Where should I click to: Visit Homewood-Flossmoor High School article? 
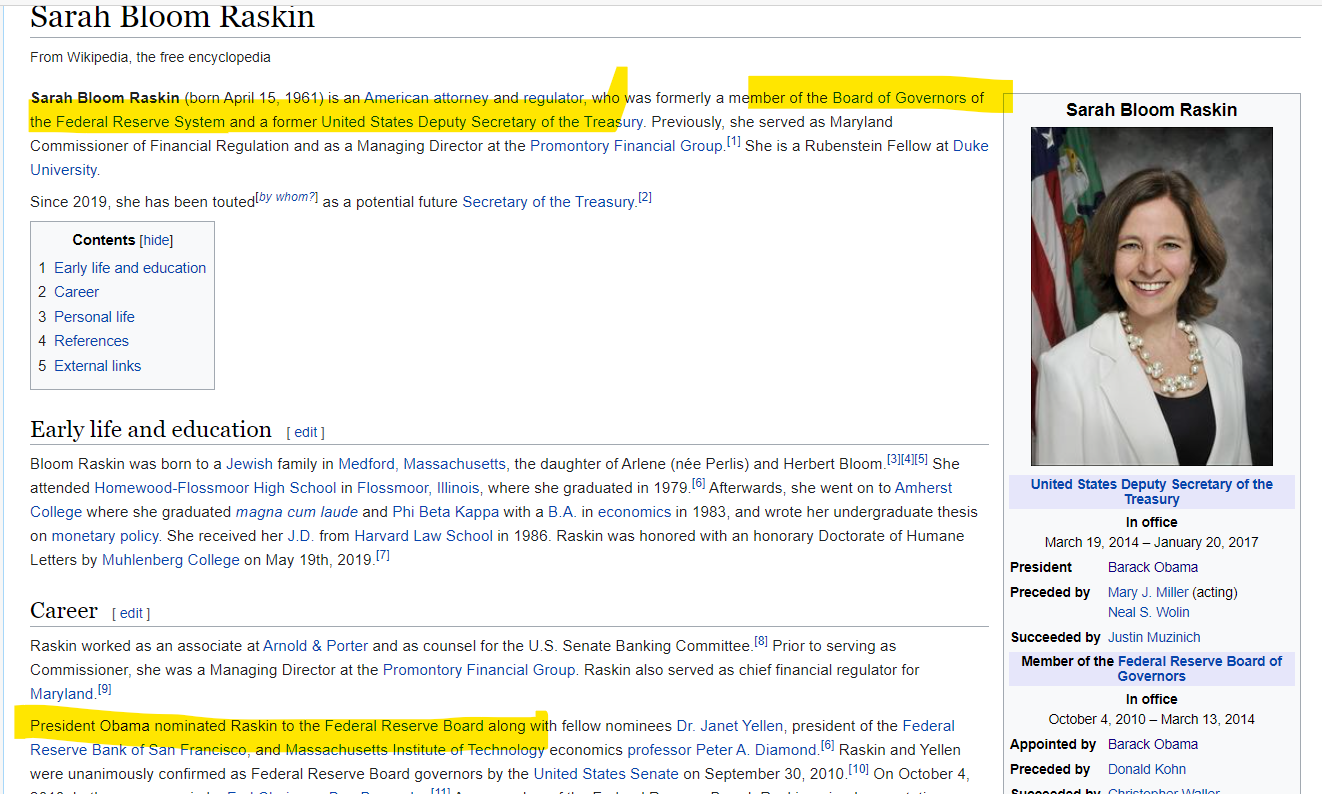tap(215, 488)
